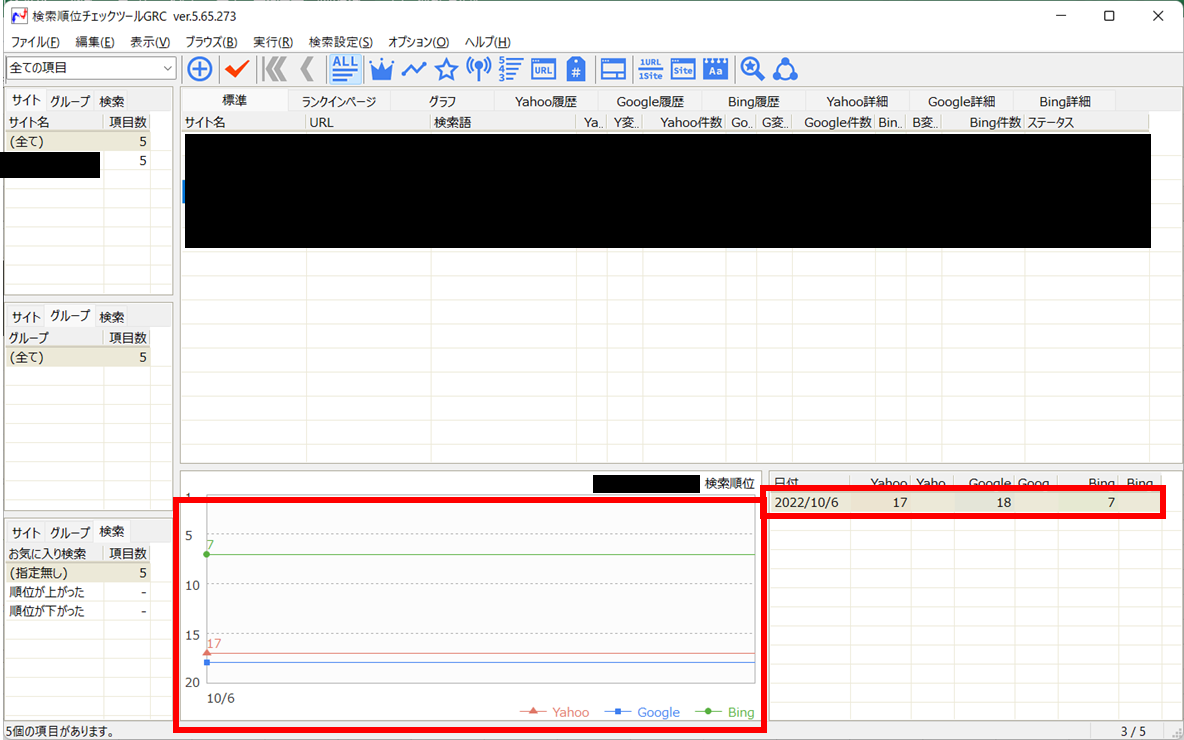
Task: Open the 検索設定 menu
Action: [x=341, y=42]
